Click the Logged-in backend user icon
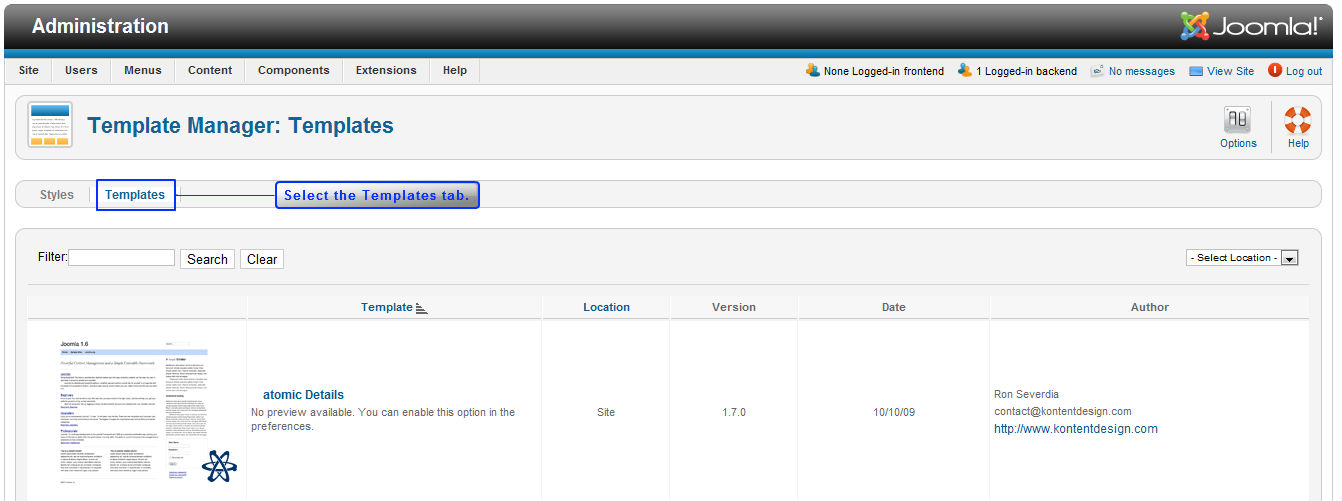The image size is (1342, 501). click(965, 70)
